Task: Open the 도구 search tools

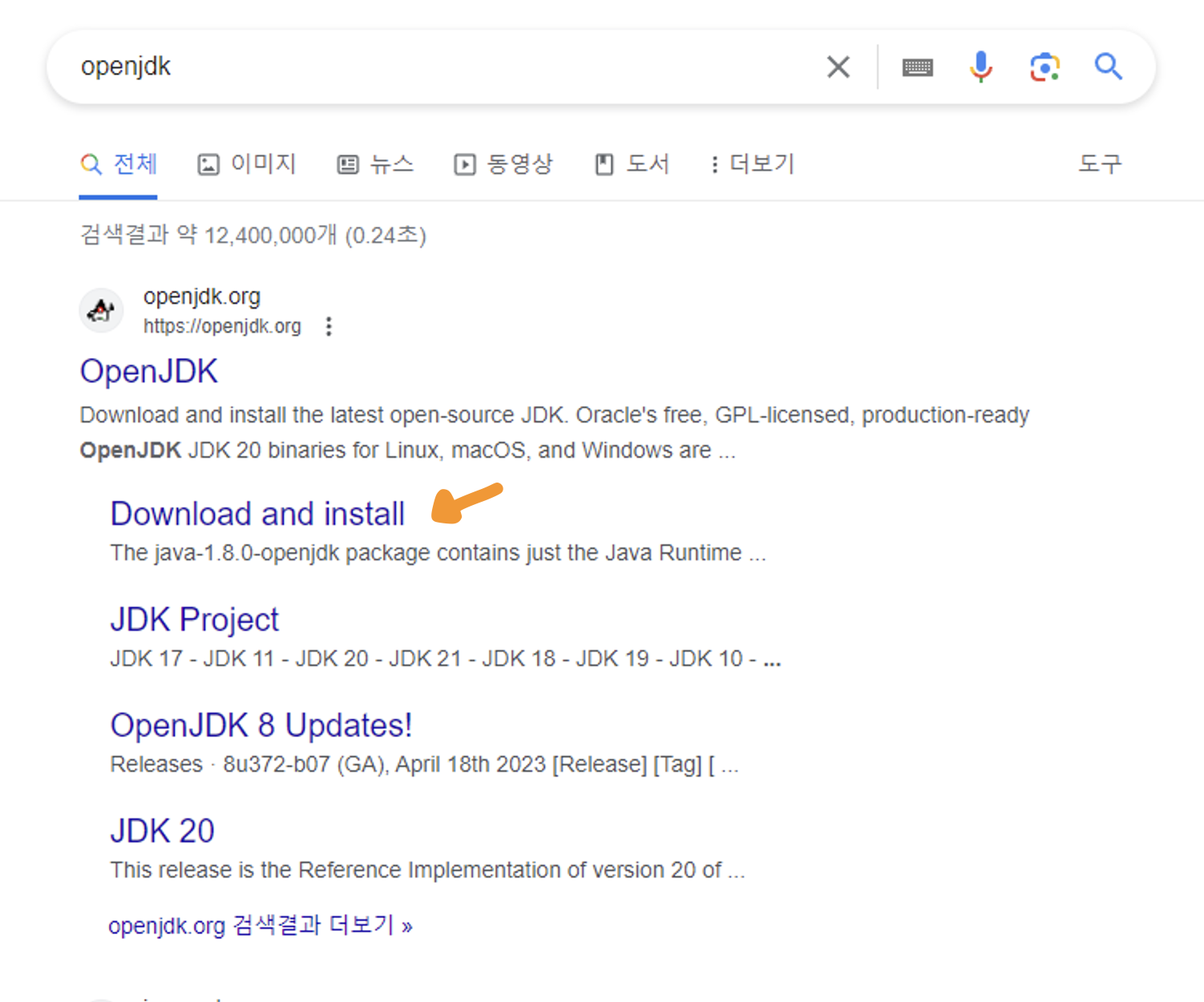Action: point(1100,164)
